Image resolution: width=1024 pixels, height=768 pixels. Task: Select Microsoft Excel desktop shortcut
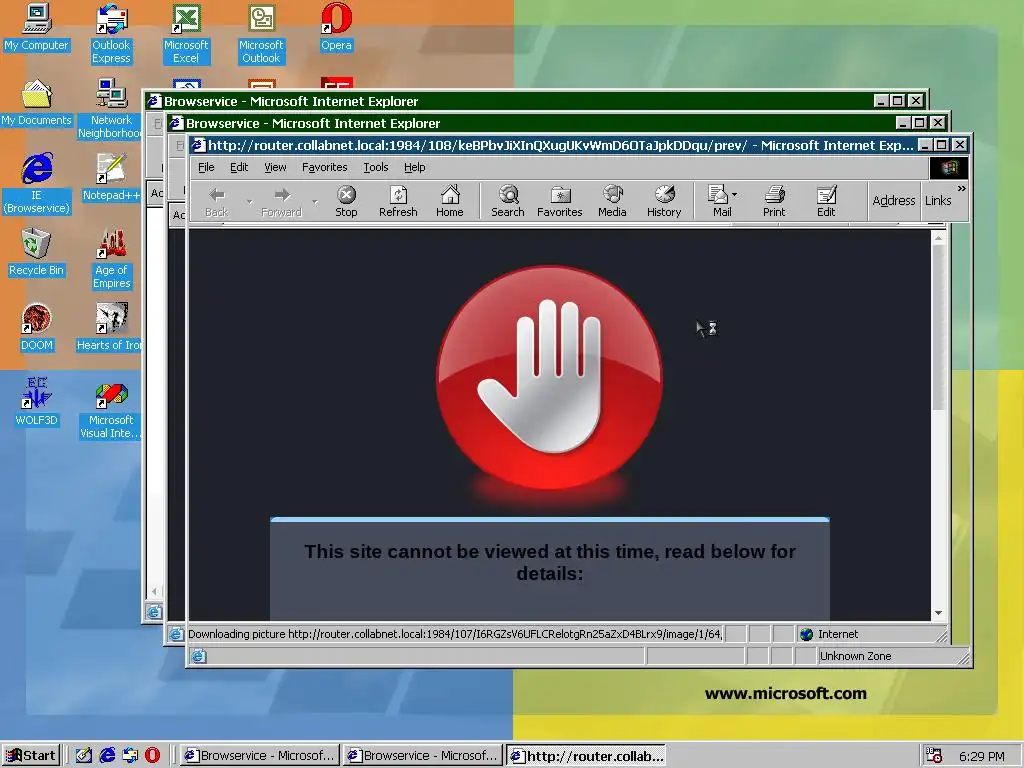tap(186, 34)
